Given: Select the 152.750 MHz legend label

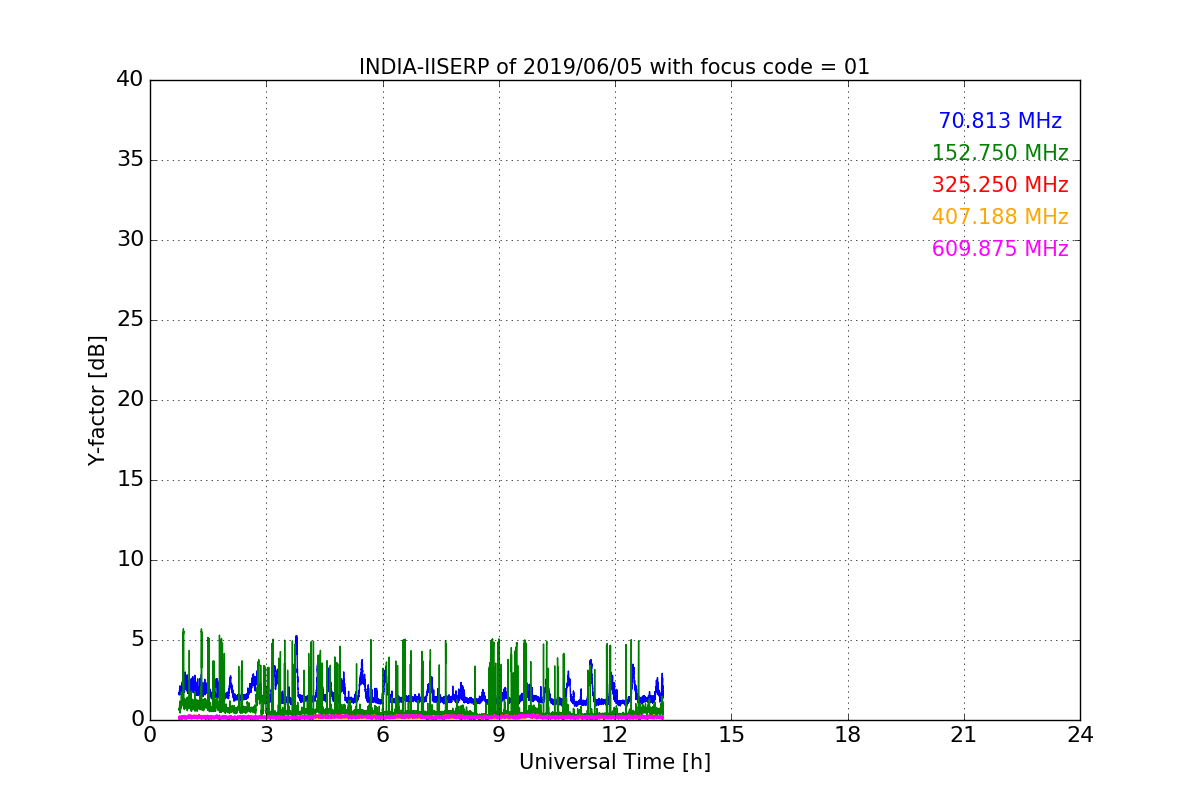Looking at the screenshot, I should [x=1000, y=153].
